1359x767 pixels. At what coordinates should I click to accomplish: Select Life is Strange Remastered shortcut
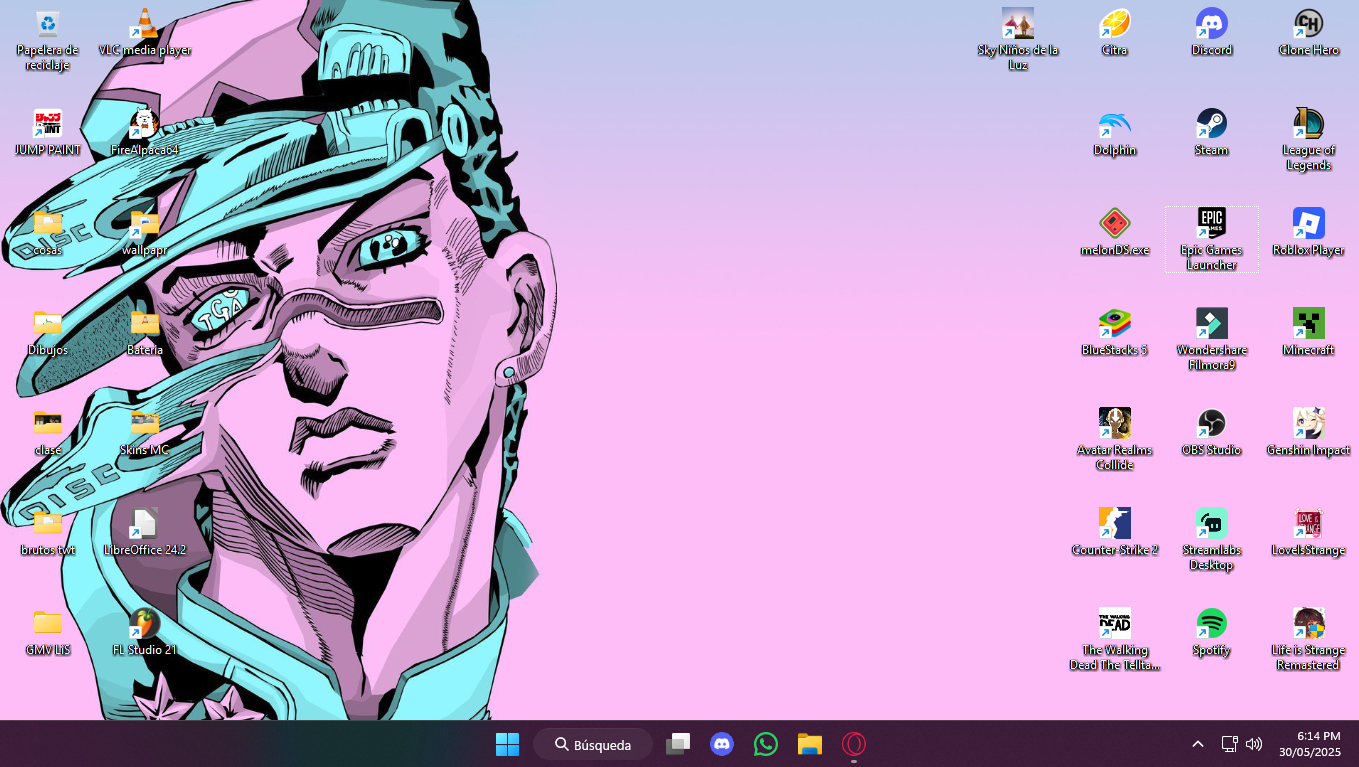point(1308,640)
